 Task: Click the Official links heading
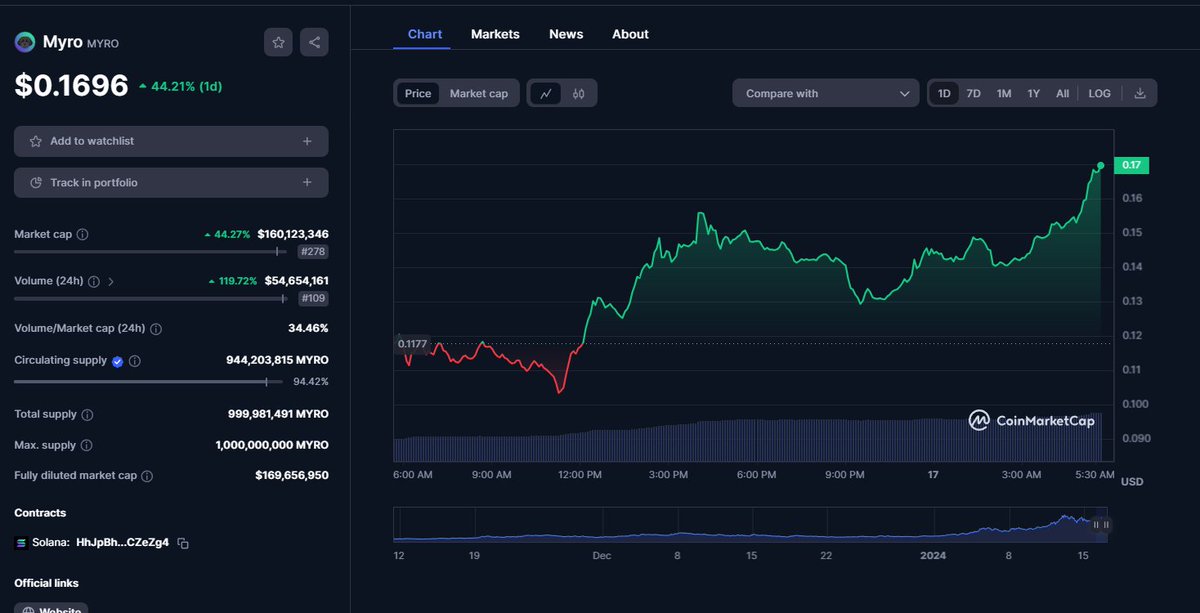(46, 583)
